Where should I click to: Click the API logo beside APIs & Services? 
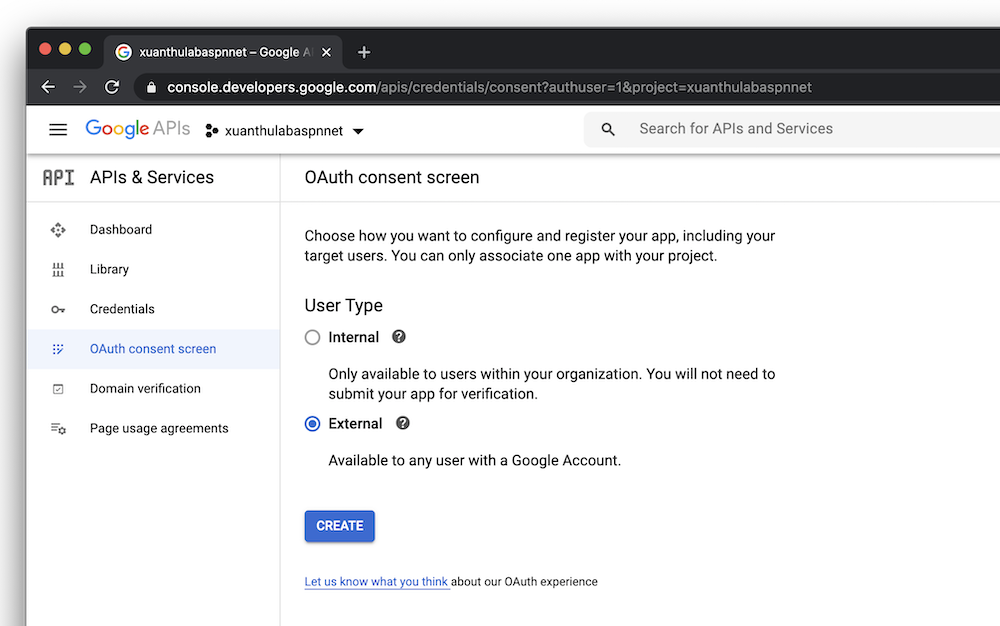59,178
